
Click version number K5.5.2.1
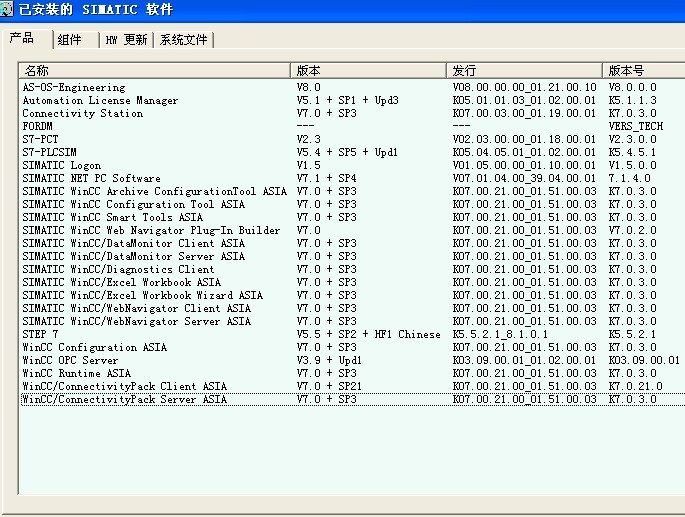click(x=633, y=334)
